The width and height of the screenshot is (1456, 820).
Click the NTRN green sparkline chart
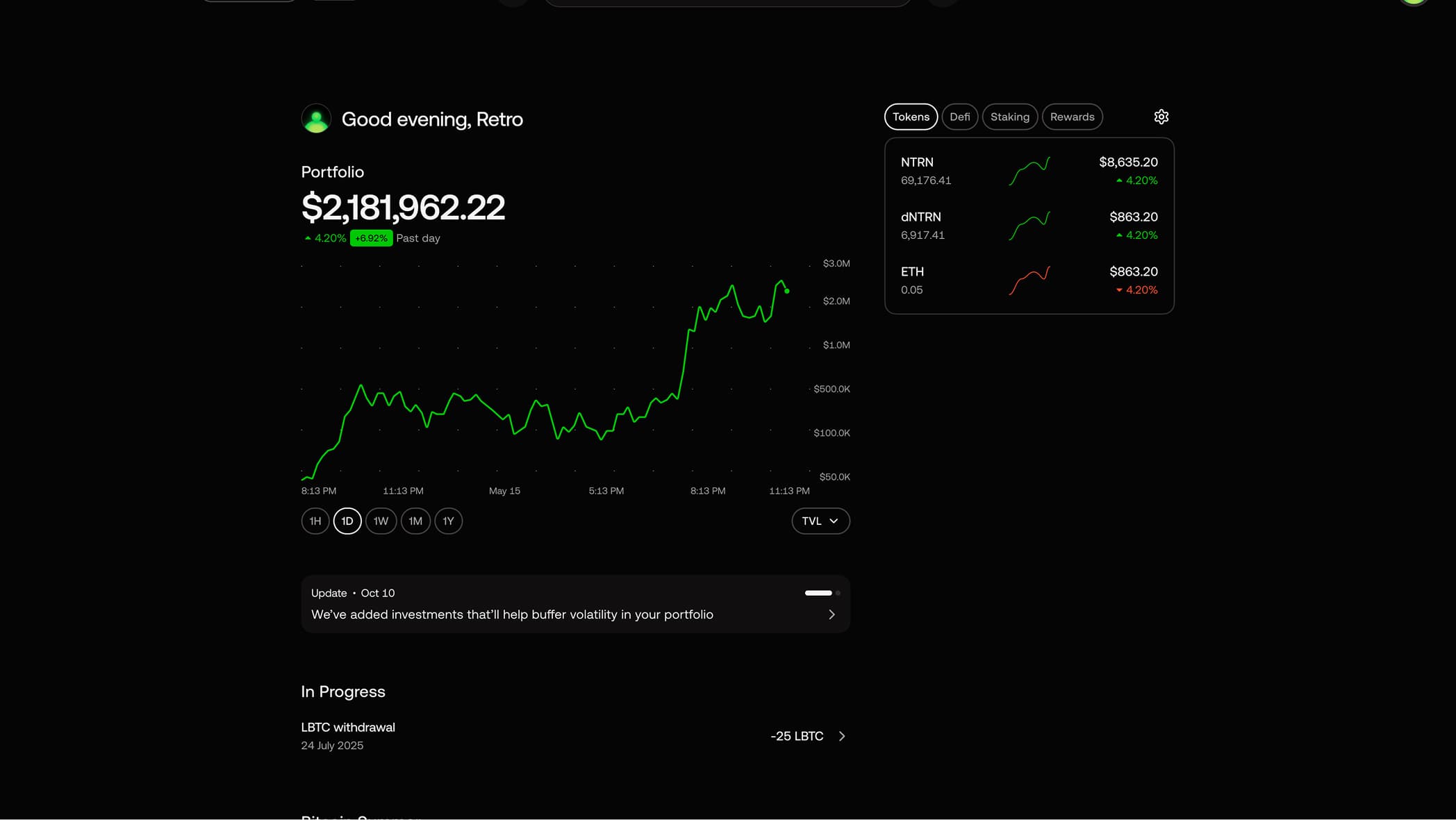click(1029, 171)
